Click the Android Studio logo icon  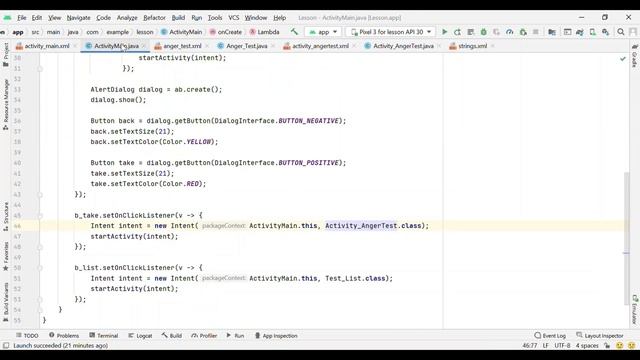(x=7, y=18)
